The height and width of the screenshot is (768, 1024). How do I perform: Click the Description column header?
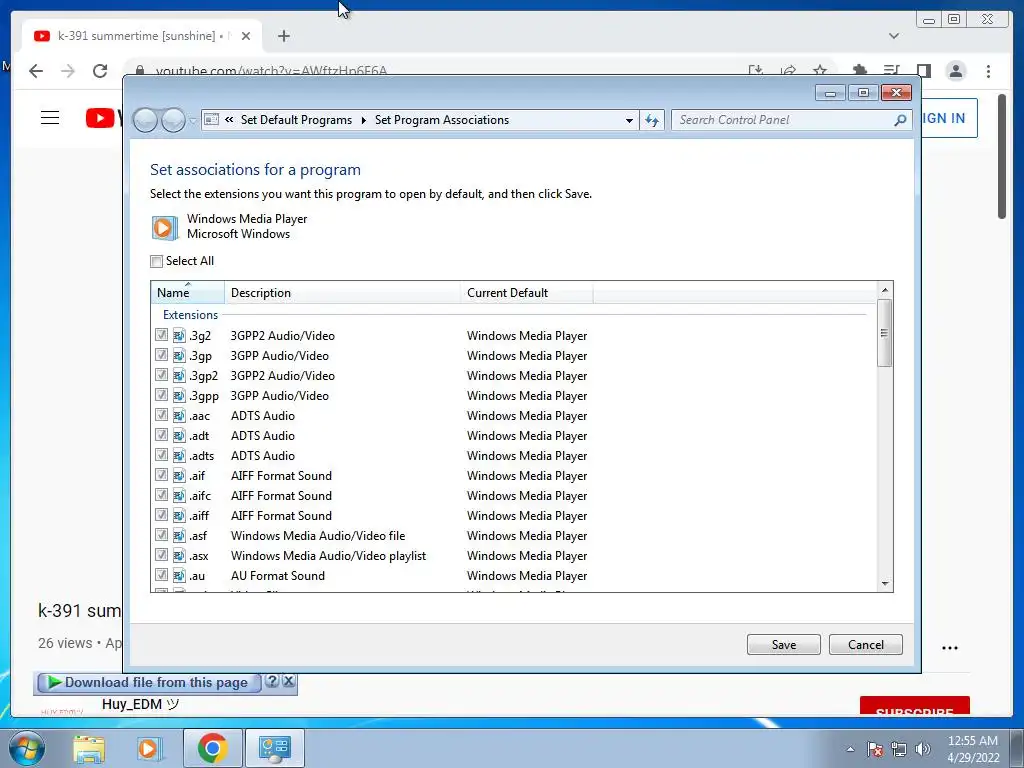click(342, 293)
